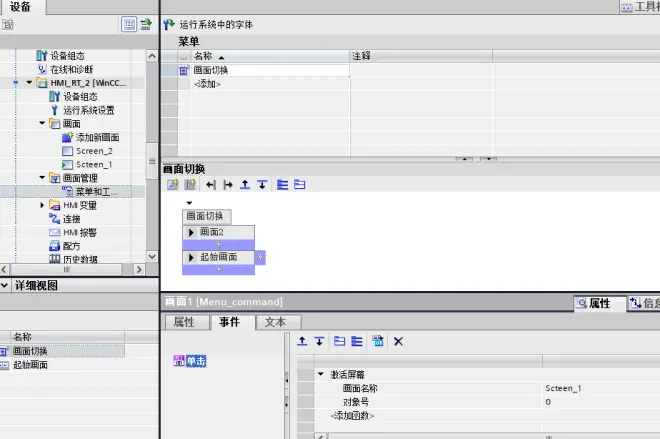Click the move-right icon in menu editor toolbar
The image size is (660, 439).
click(228, 185)
